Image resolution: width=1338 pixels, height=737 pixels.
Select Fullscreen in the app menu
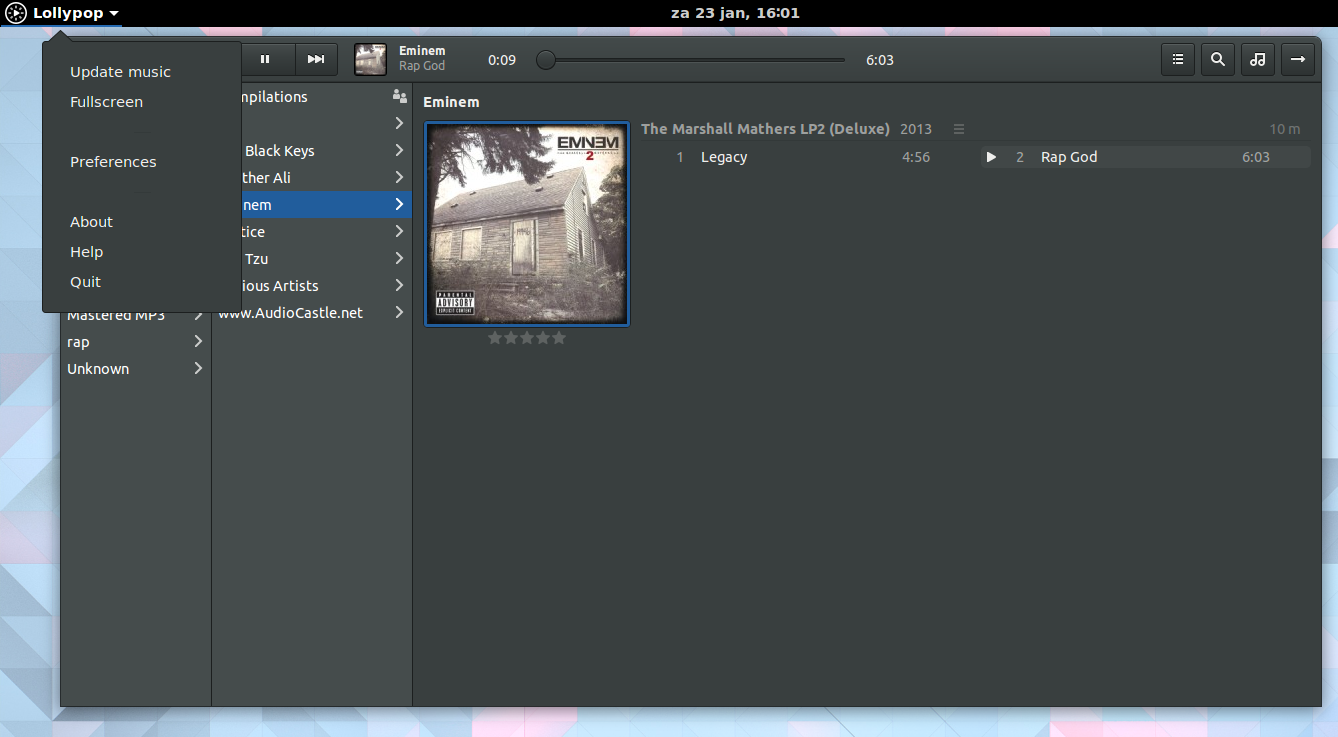141,102
